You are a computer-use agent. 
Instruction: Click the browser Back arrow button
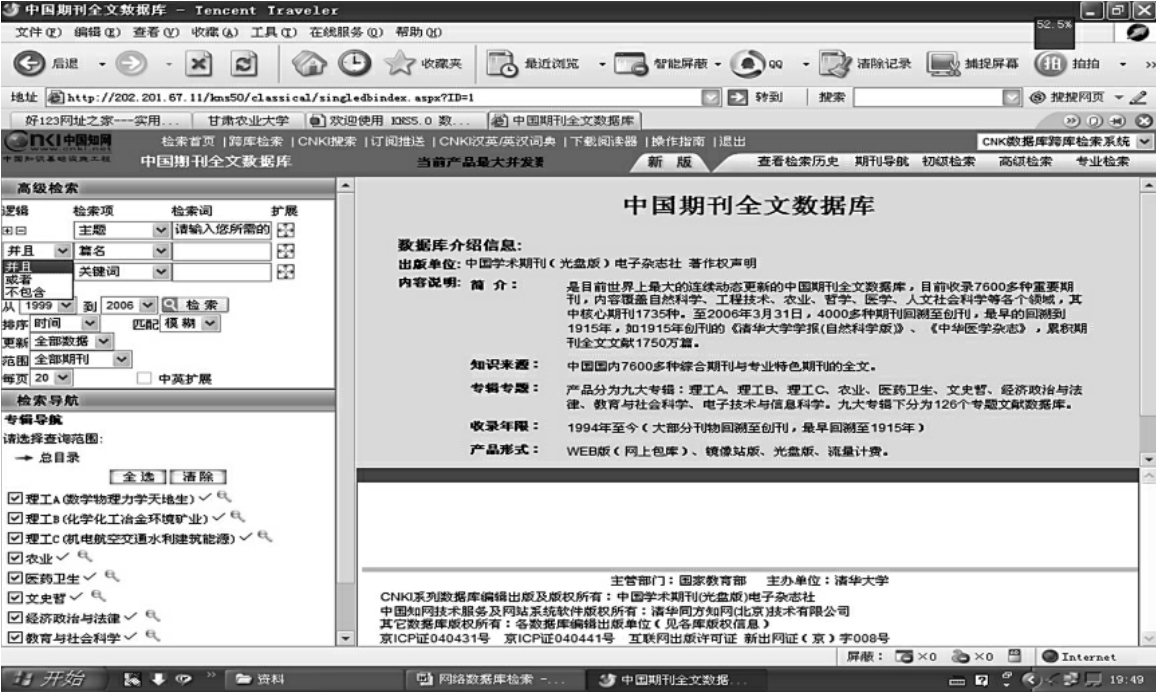(x=29, y=63)
